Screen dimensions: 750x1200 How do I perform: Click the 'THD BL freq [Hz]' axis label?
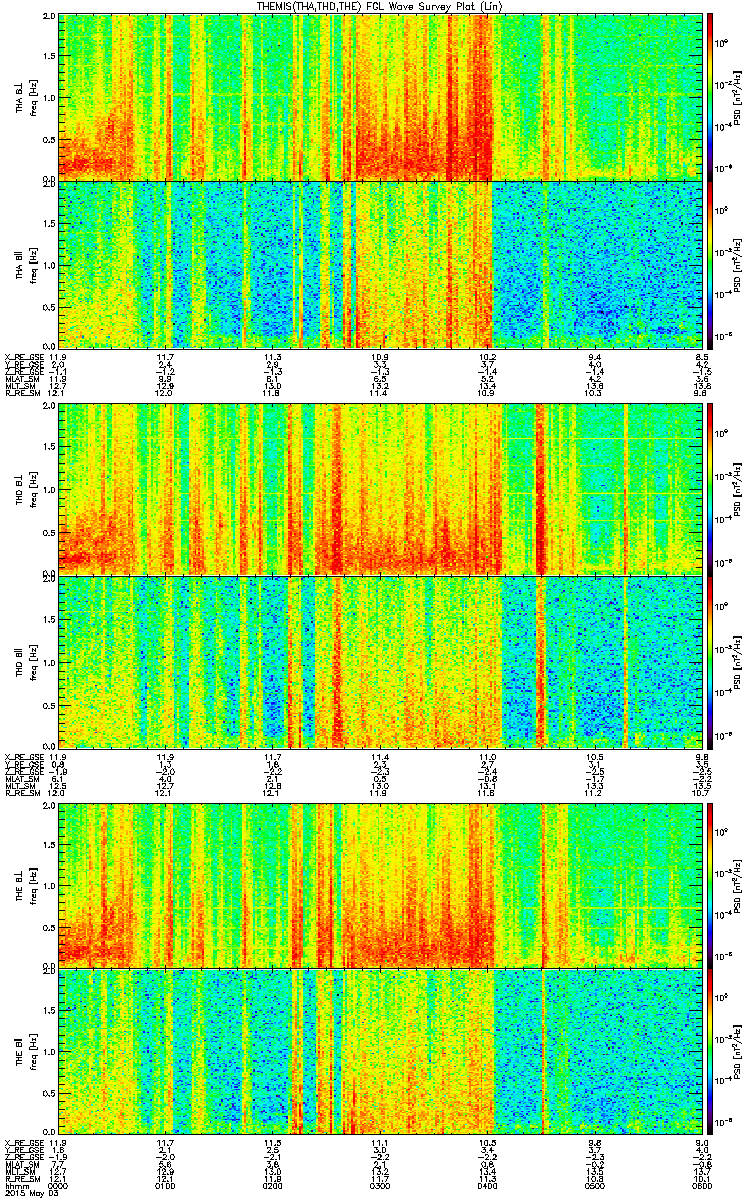pos(24,488)
